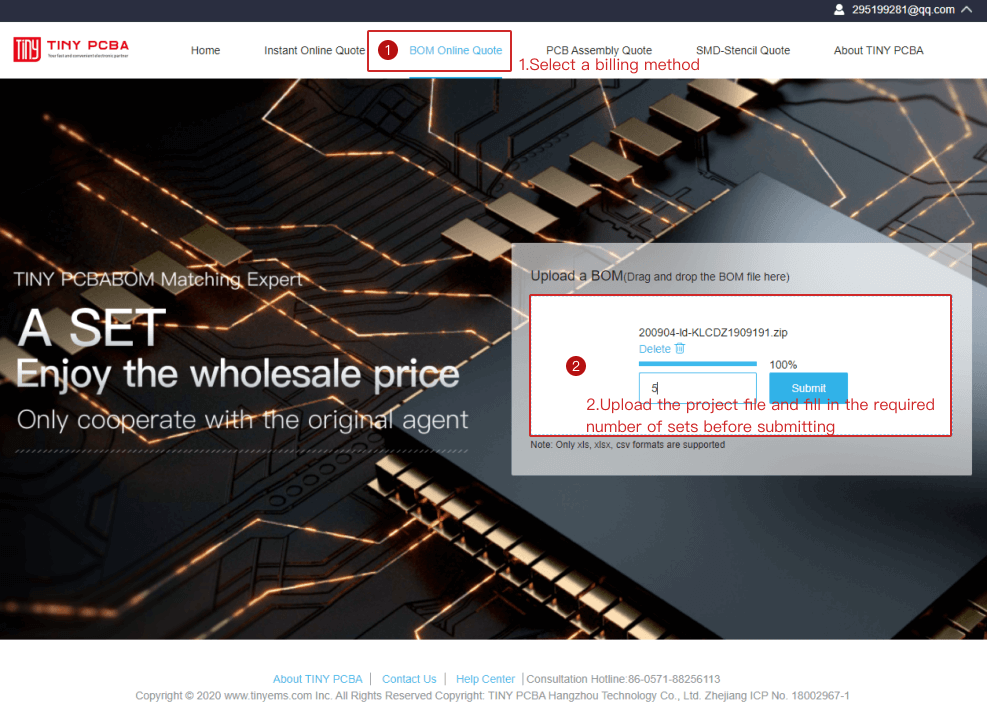Focus the number of sets input field
Screen dimensions: 987x722
point(697,388)
